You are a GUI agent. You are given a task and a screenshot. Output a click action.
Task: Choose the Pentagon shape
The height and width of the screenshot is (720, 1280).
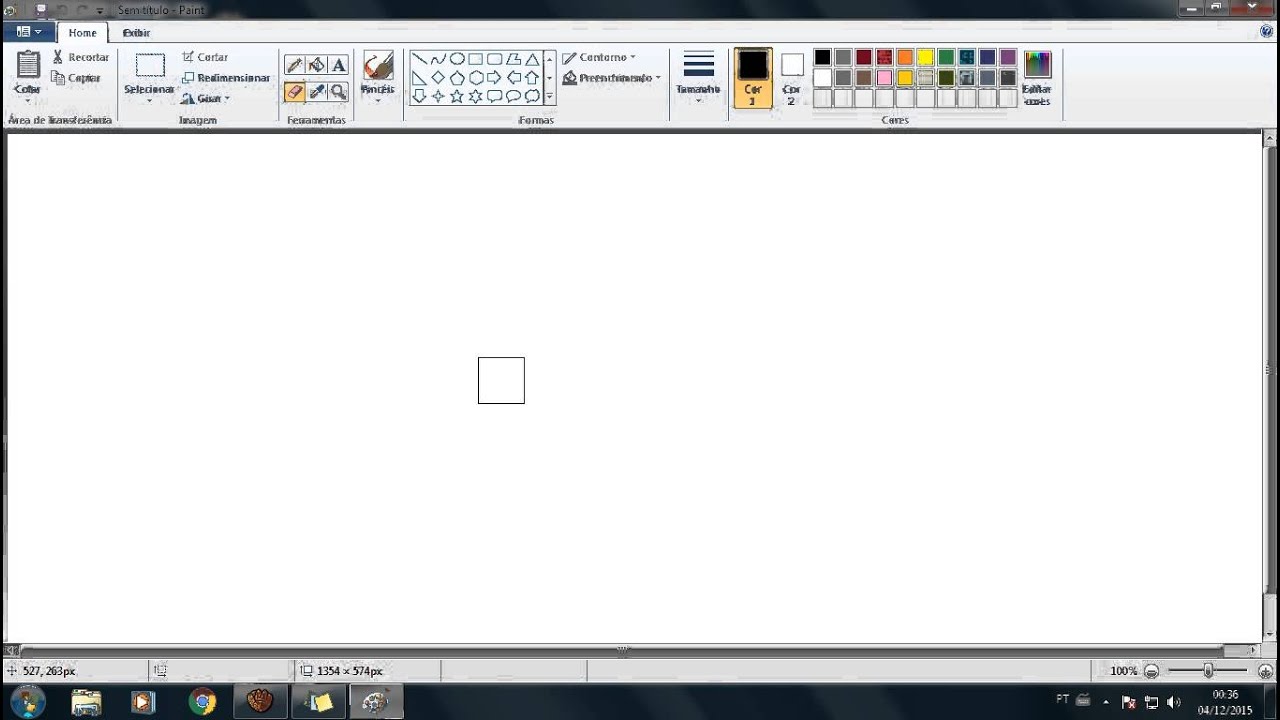(x=457, y=78)
